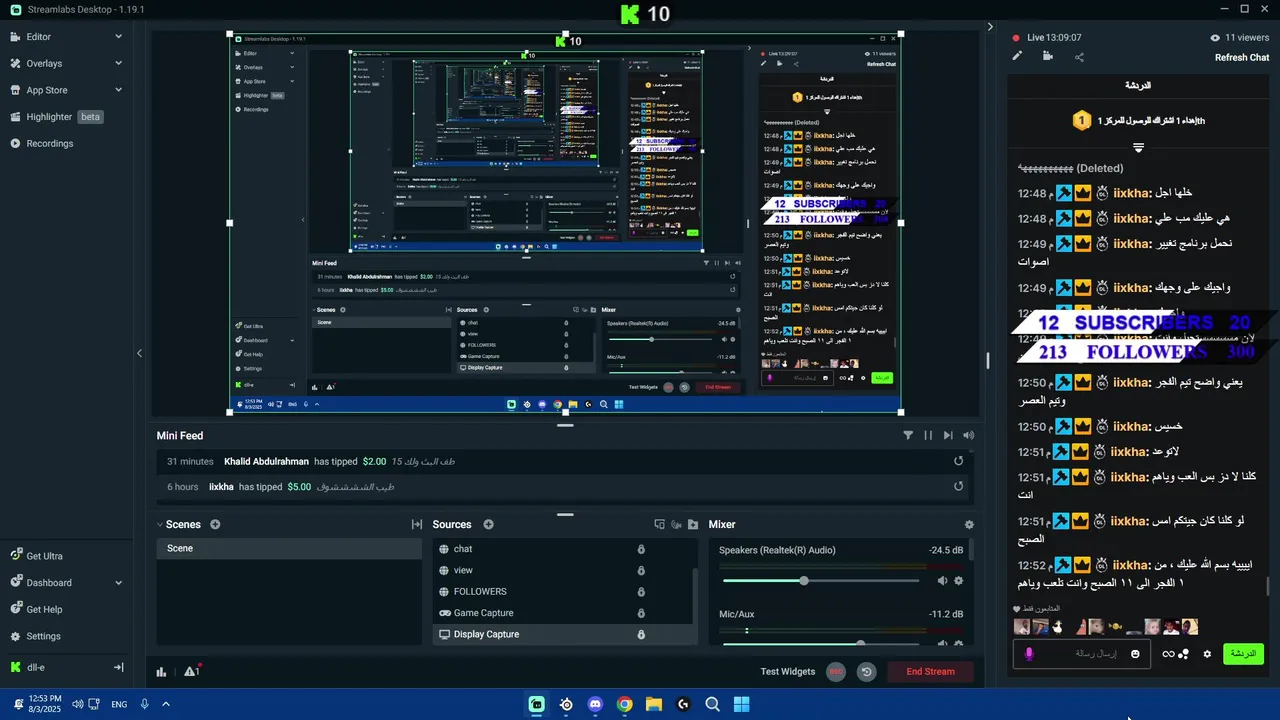Open chat settings gear
This screenshot has height=720, width=1280.
point(1207,654)
